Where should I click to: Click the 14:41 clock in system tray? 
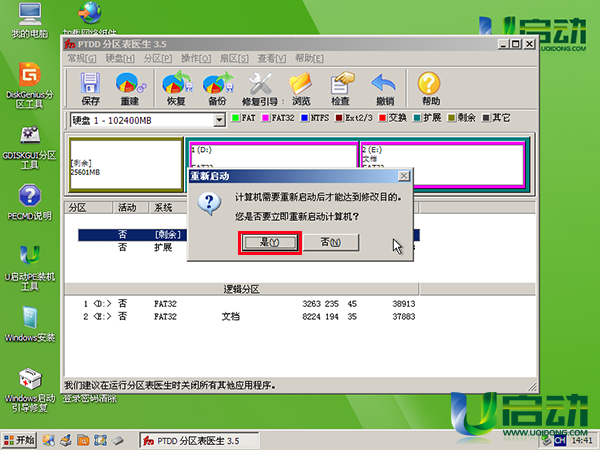582,441
